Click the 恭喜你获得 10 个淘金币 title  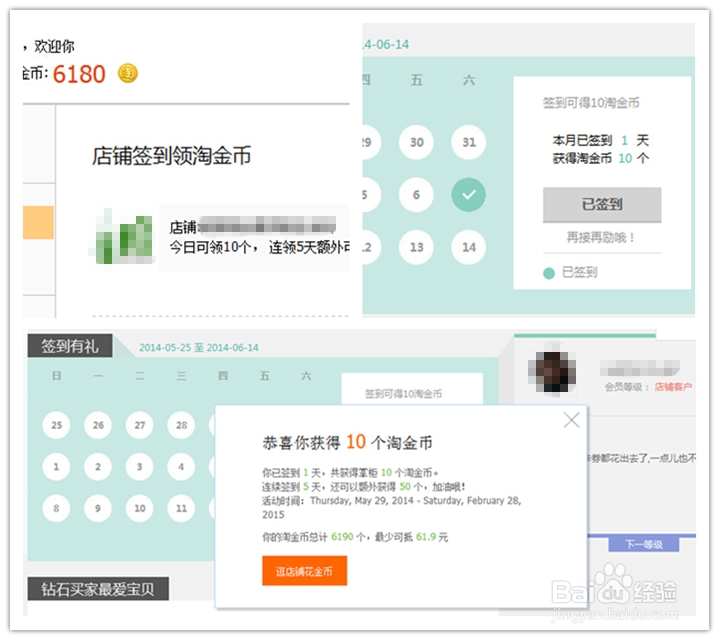tap(347, 442)
